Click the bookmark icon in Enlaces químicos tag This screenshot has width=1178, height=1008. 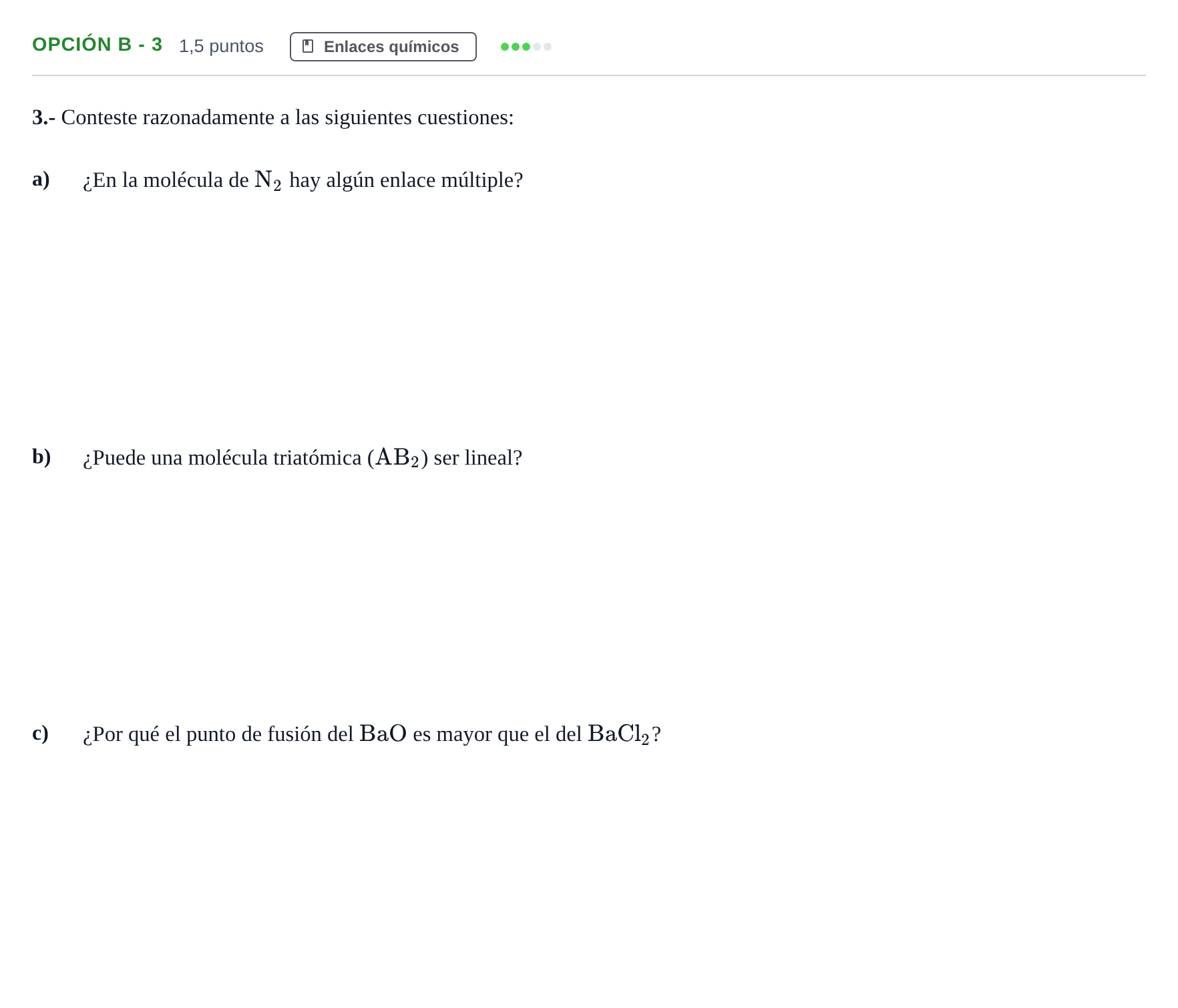coord(308,46)
